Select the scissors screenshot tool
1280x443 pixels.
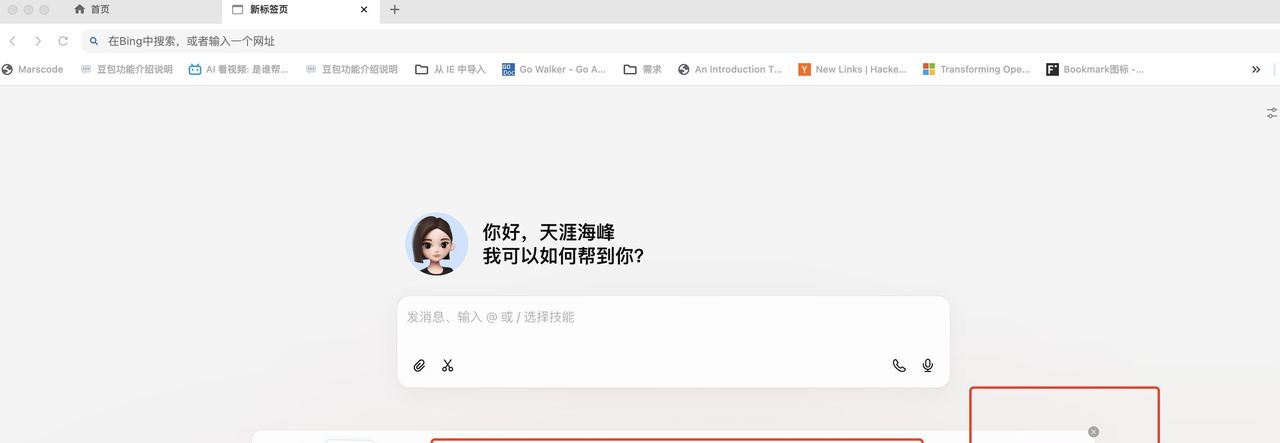pos(448,366)
